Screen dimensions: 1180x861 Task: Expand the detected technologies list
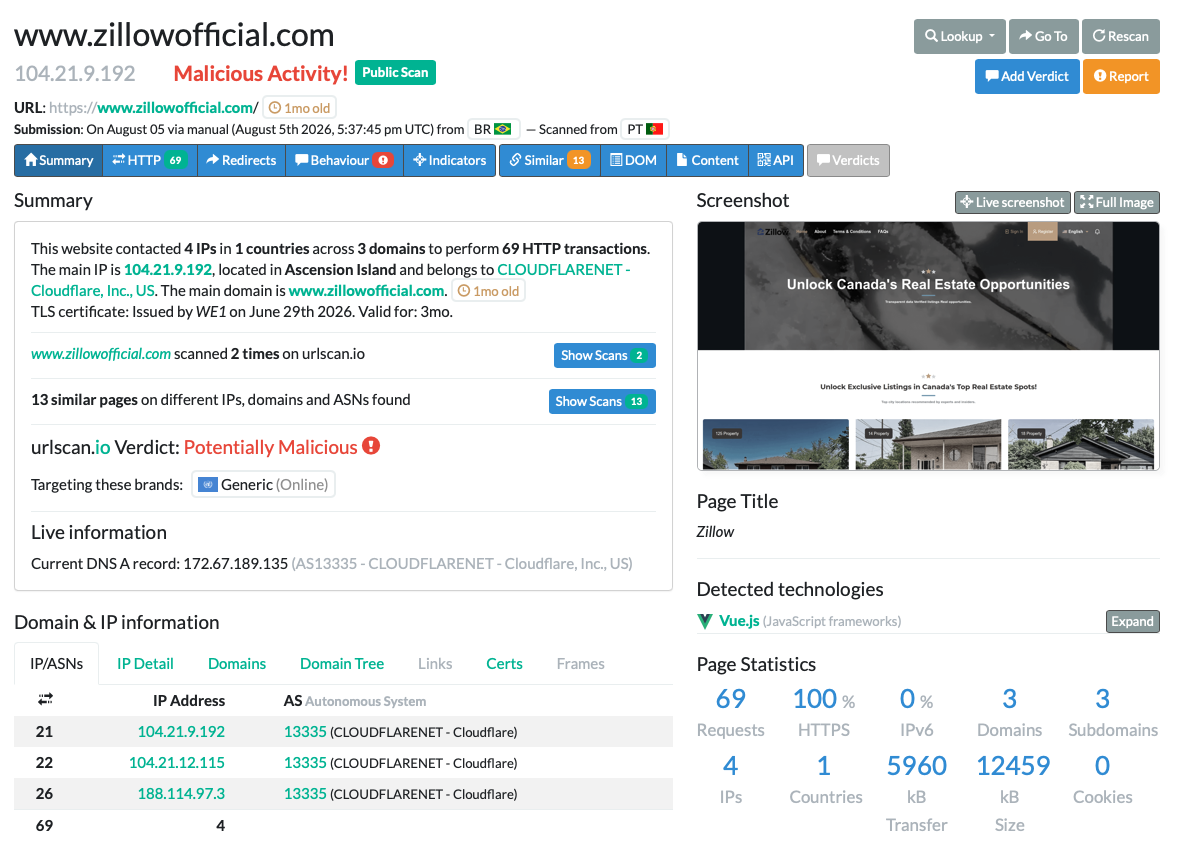point(1133,622)
